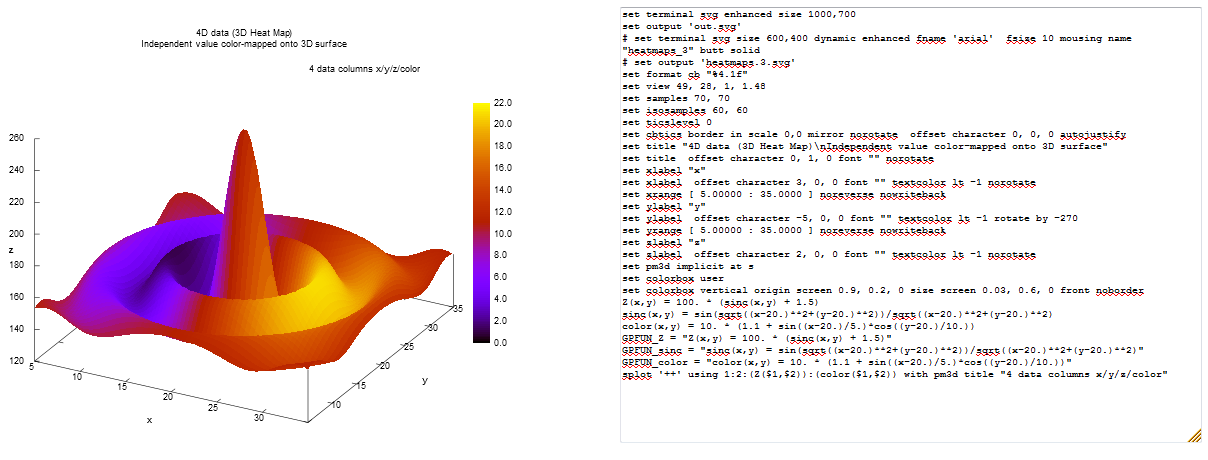Click the legend text '4 data columns x/y/z/color'
The image size is (1208, 460).
[x=365, y=69]
